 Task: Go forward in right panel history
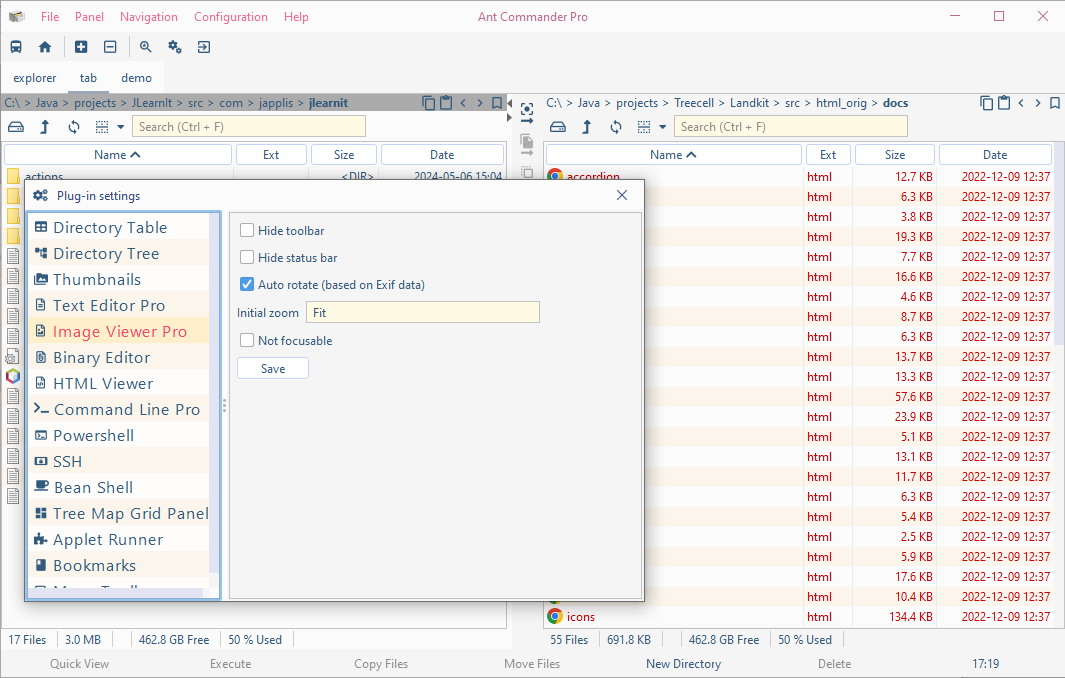click(x=1038, y=103)
